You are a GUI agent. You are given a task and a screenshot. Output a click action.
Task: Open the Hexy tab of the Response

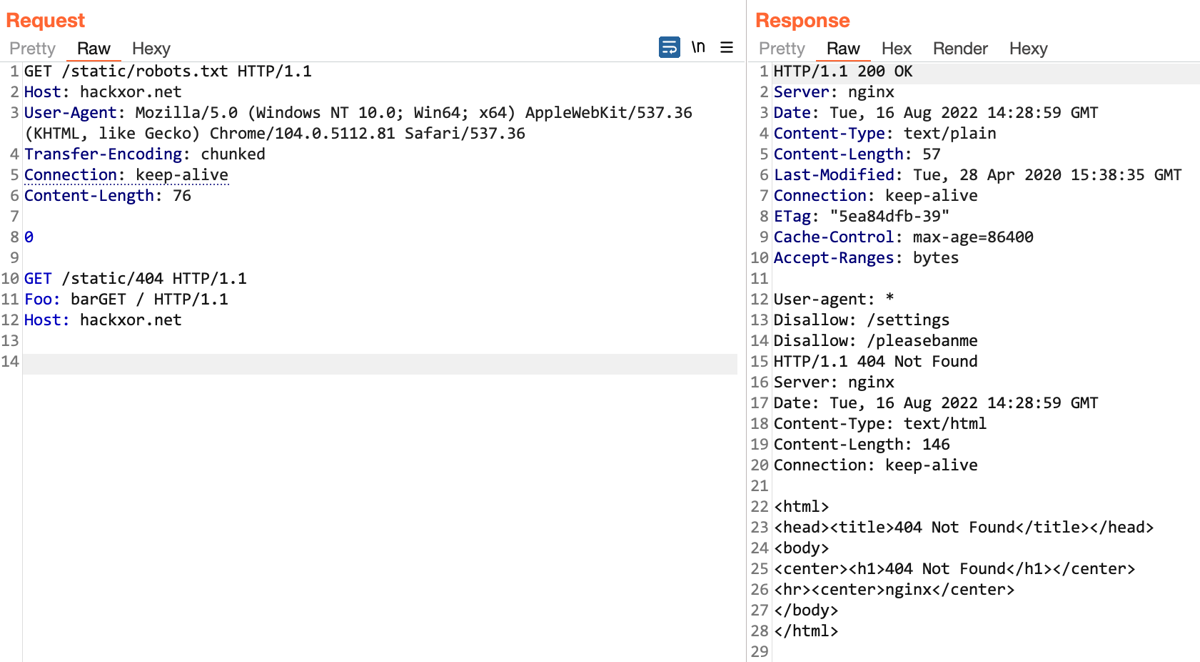[x=1028, y=48]
